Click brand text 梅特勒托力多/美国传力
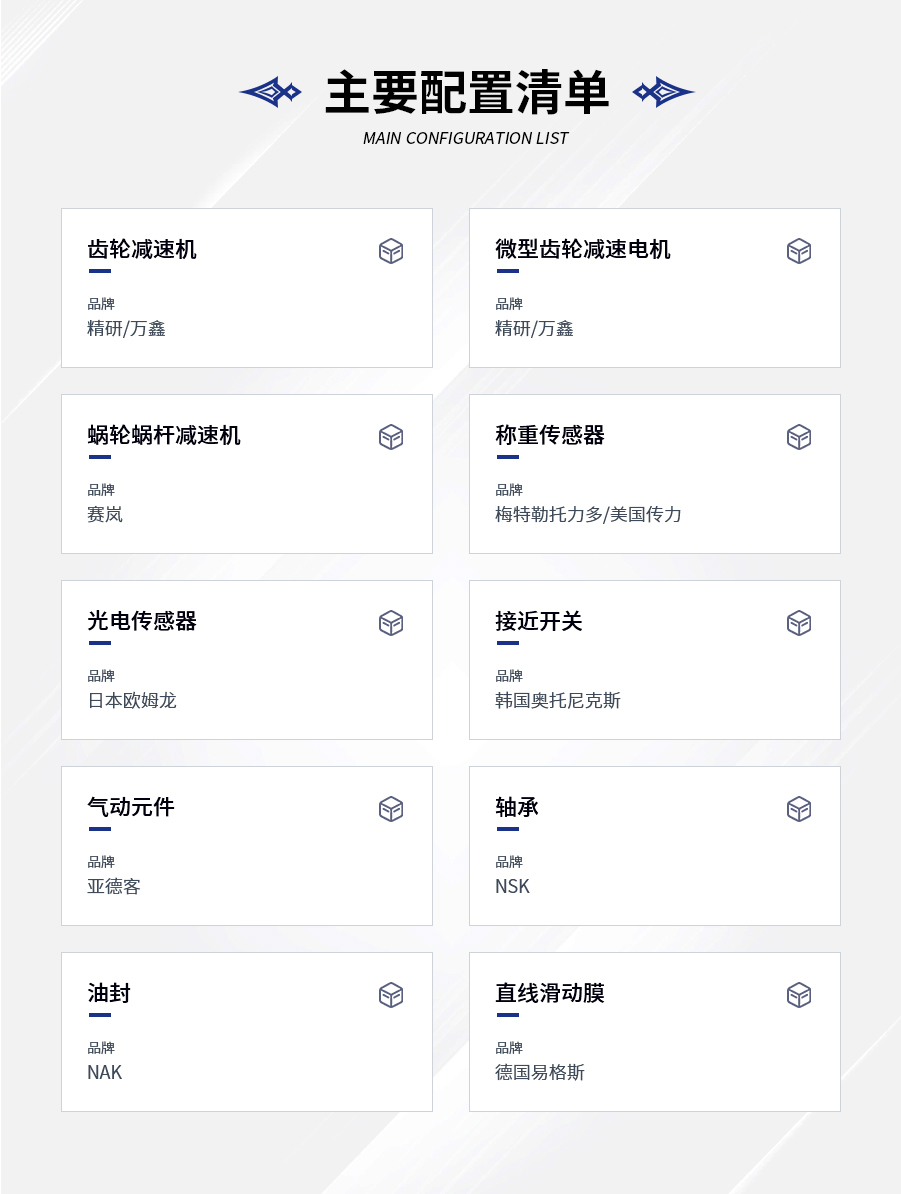The height and width of the screenshot is (1194, 901). click(x=588, y=515)
